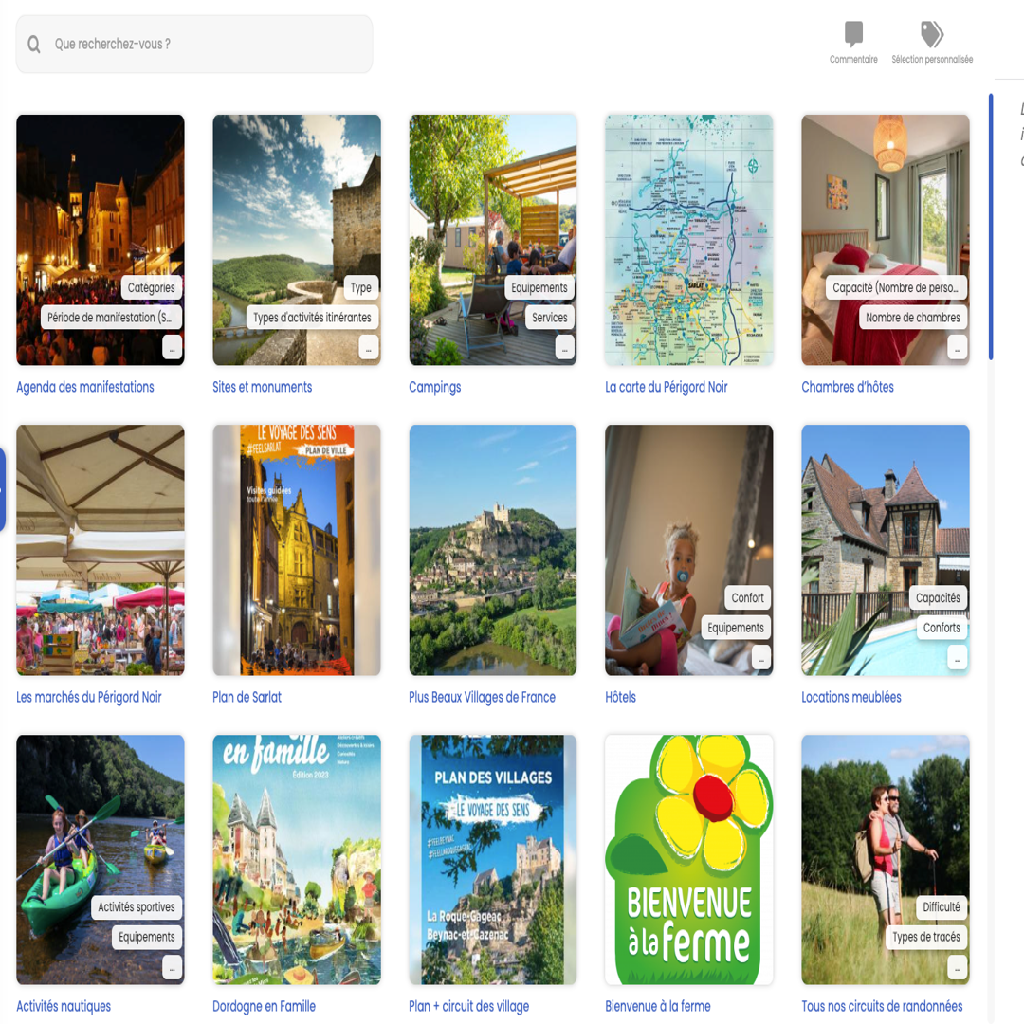Open the Bienvenue à la ferme thumbnail
The height and width of the screenshot is (1024, 1024).
tap(689, 859)
